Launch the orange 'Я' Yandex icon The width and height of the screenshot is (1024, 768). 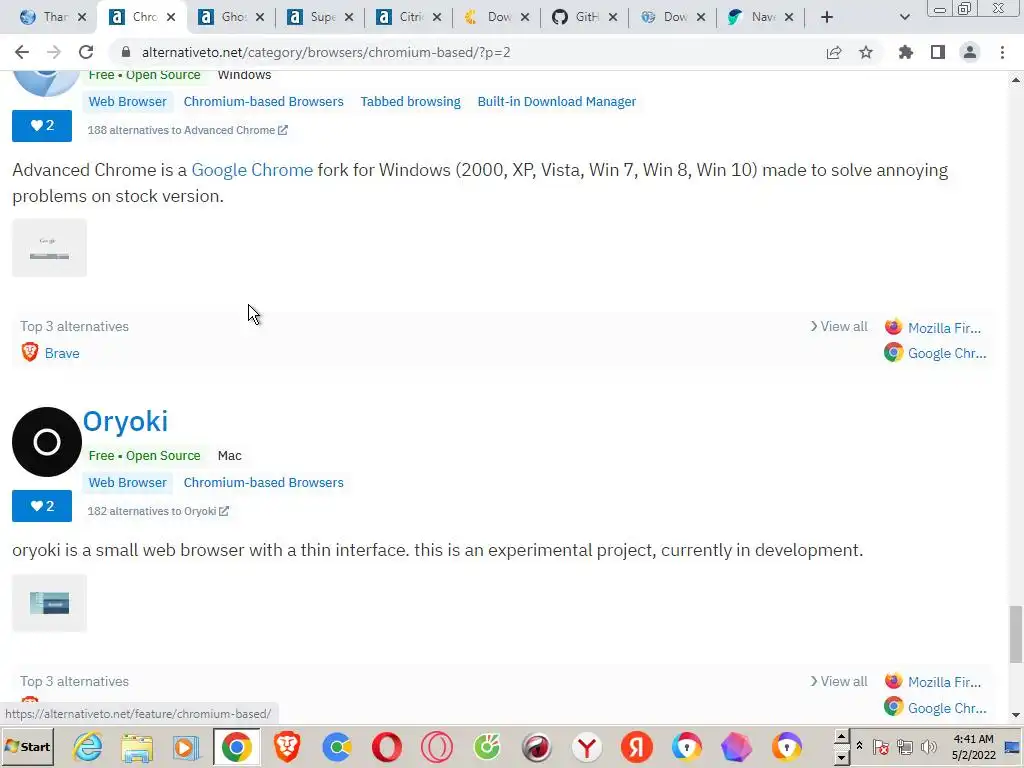click(636, 747)
